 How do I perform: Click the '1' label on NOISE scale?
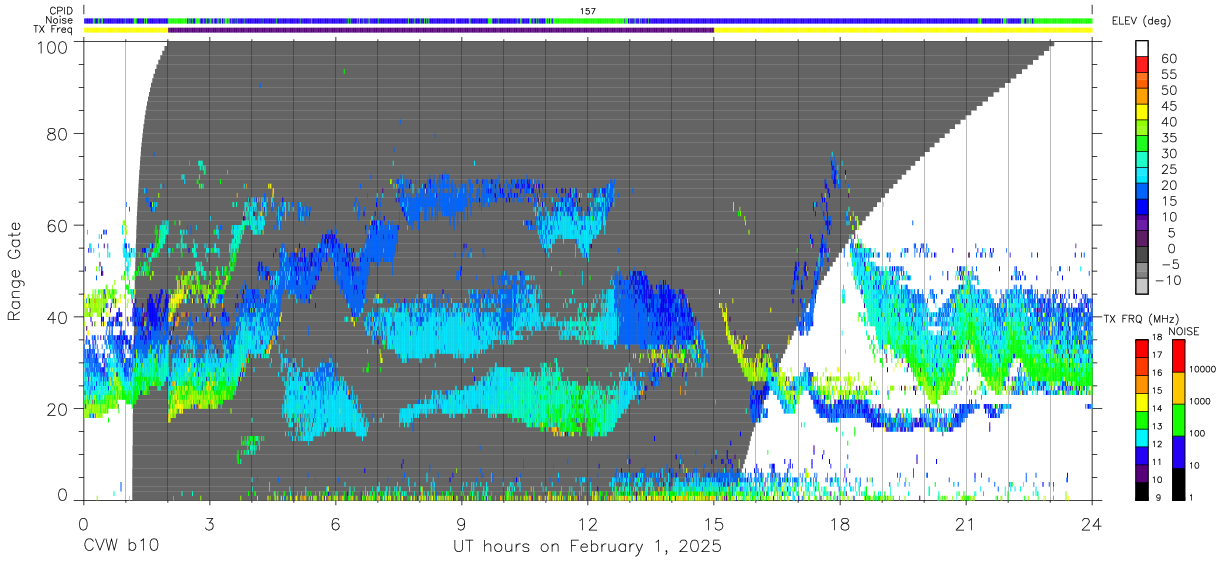[1190, 497]
